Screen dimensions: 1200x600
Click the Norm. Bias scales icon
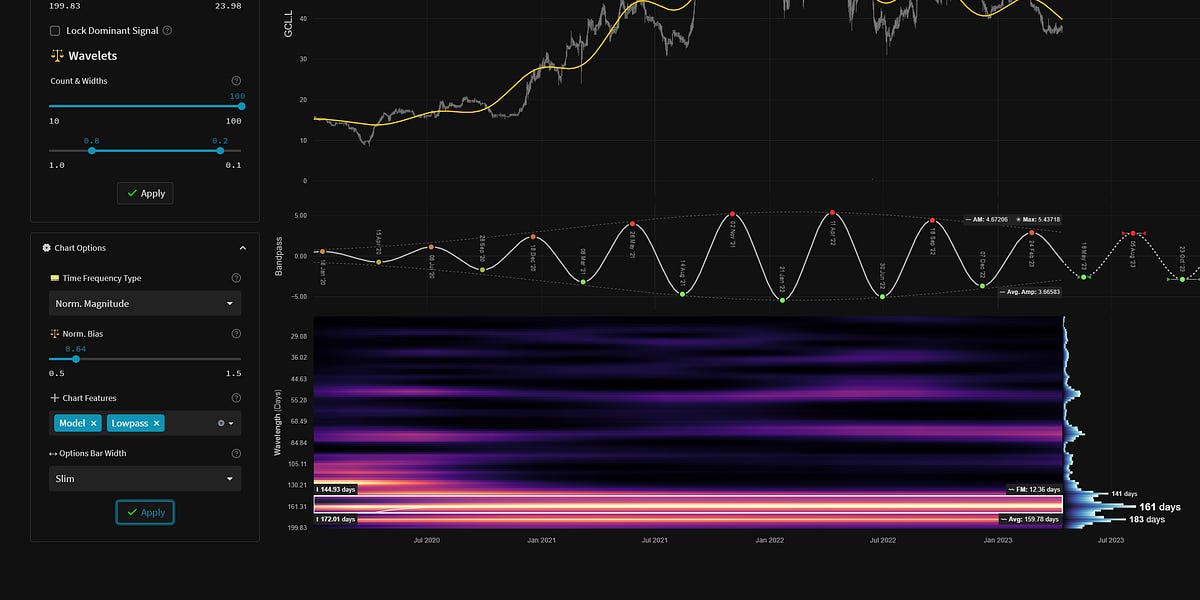point(55,334)
